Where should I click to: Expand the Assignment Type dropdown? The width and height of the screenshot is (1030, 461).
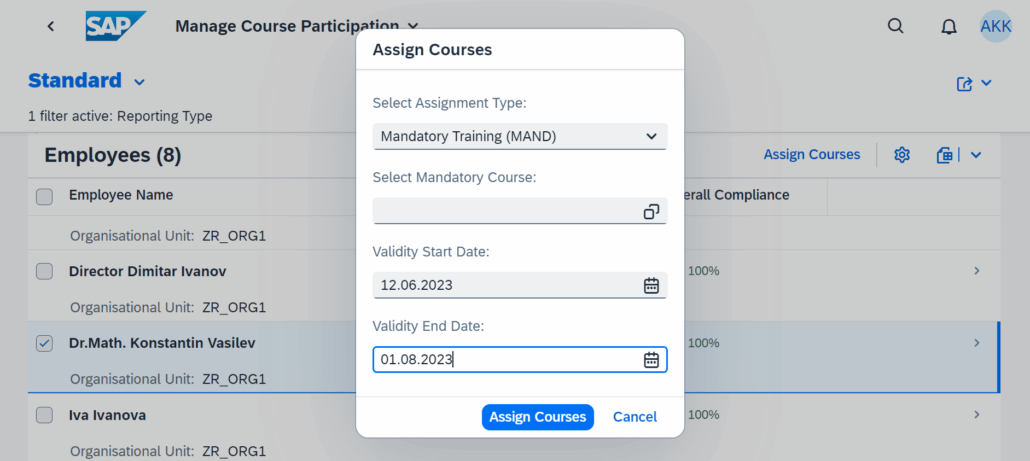coord(651,136)
